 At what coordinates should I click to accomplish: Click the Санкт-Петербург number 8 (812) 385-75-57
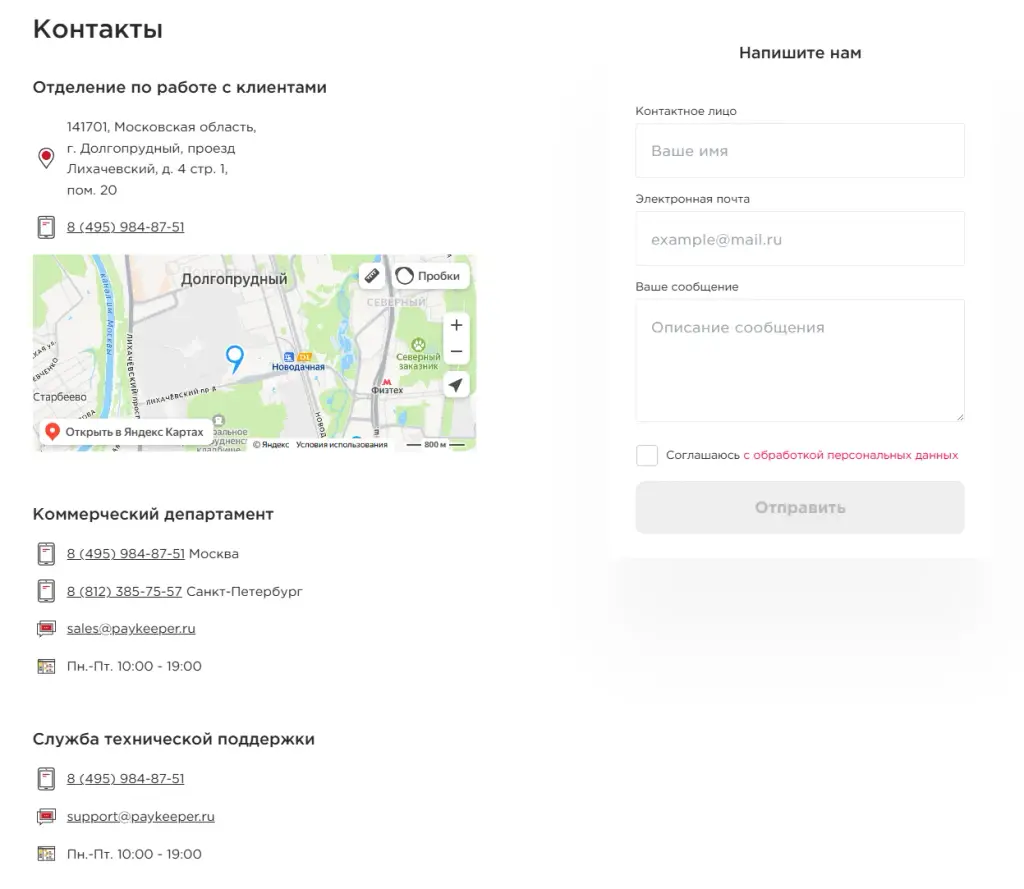(x=124, y=591)
